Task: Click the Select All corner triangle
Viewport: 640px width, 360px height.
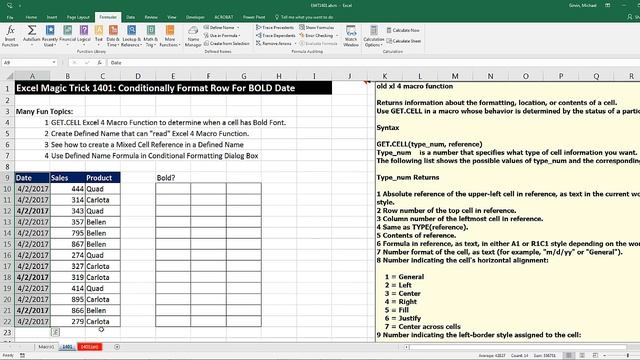Action: tap(9, 76)
